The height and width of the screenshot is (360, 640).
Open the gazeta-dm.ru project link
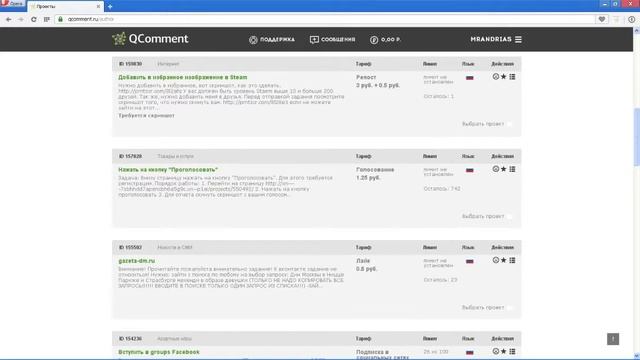tap(136, 261)
